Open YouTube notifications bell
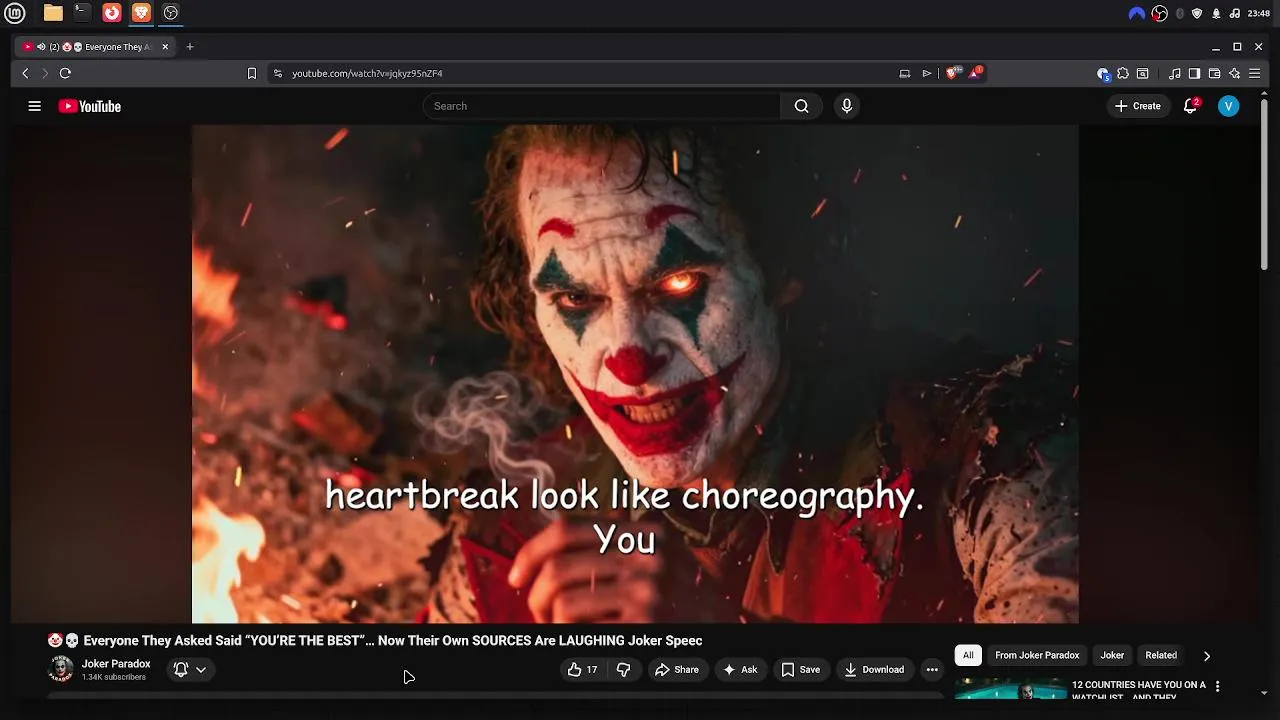 (1190, 106)
